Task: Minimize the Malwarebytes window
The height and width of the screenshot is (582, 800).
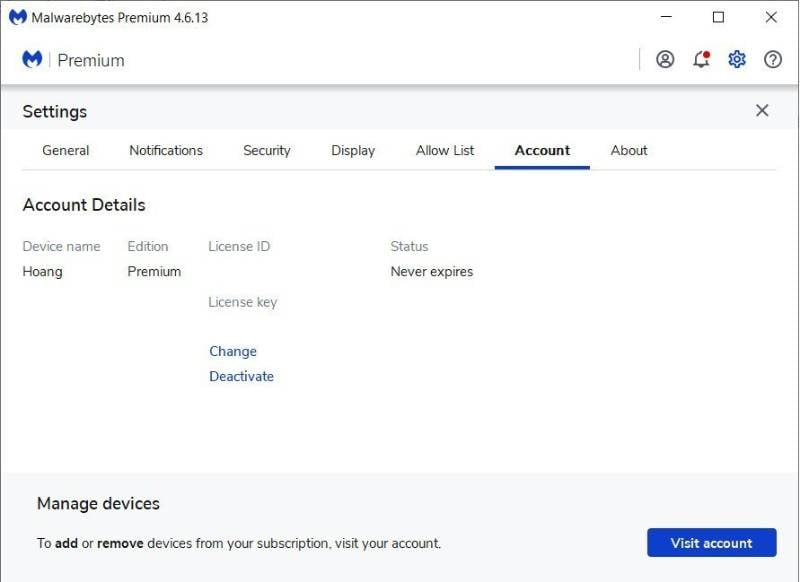Action: tap(666, 17)
